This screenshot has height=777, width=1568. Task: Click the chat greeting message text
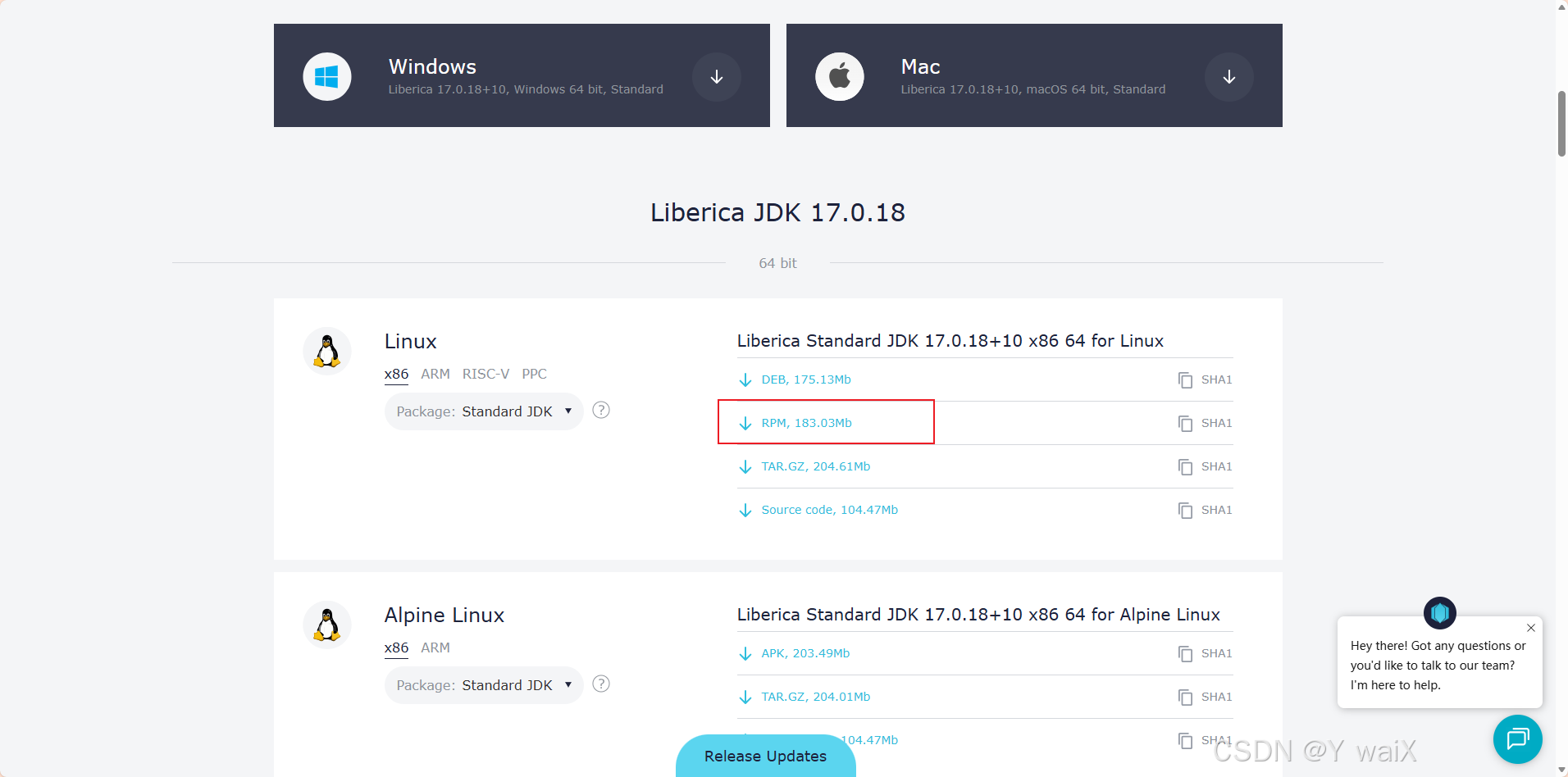1438,666
